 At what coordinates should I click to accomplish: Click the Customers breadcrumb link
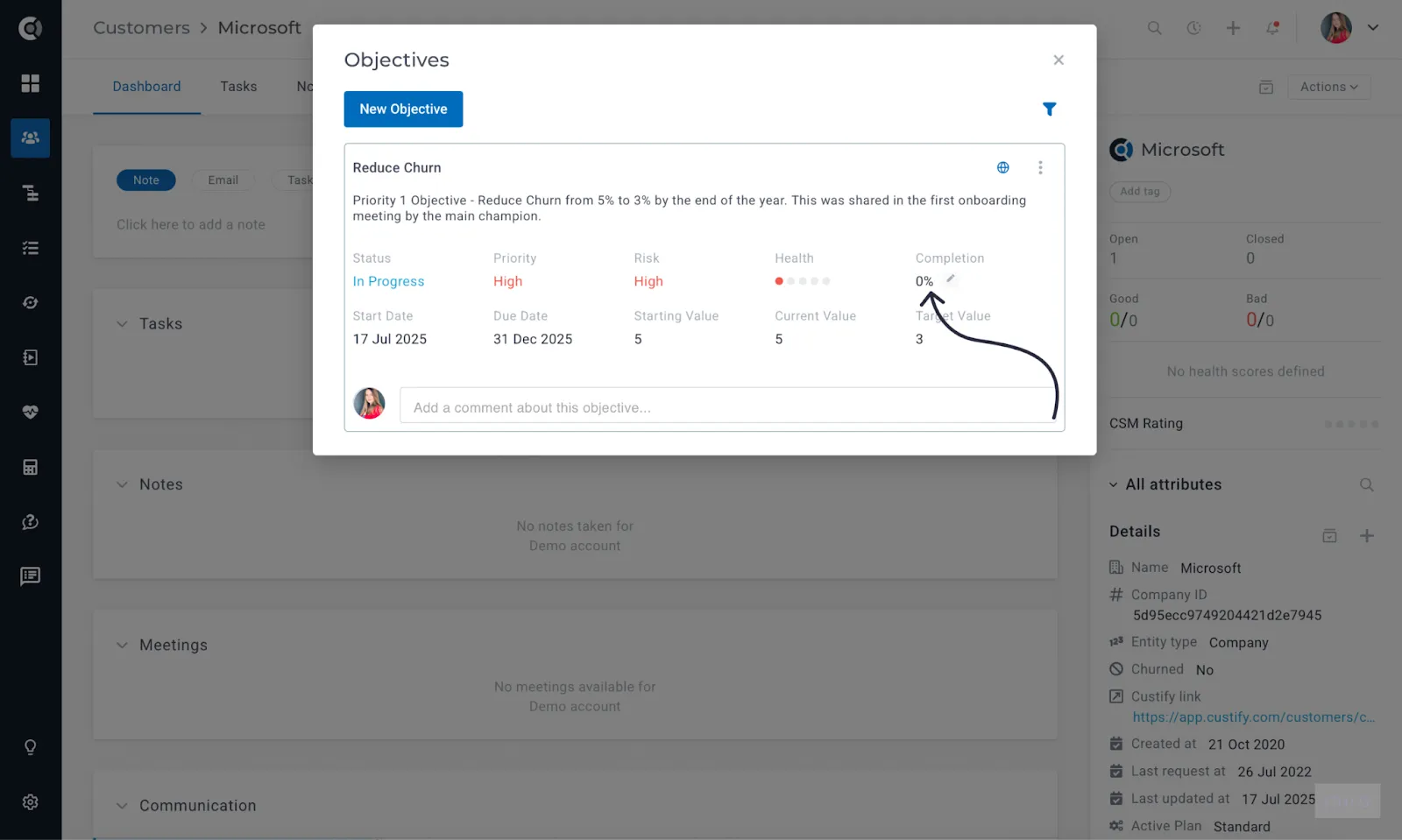141,28
